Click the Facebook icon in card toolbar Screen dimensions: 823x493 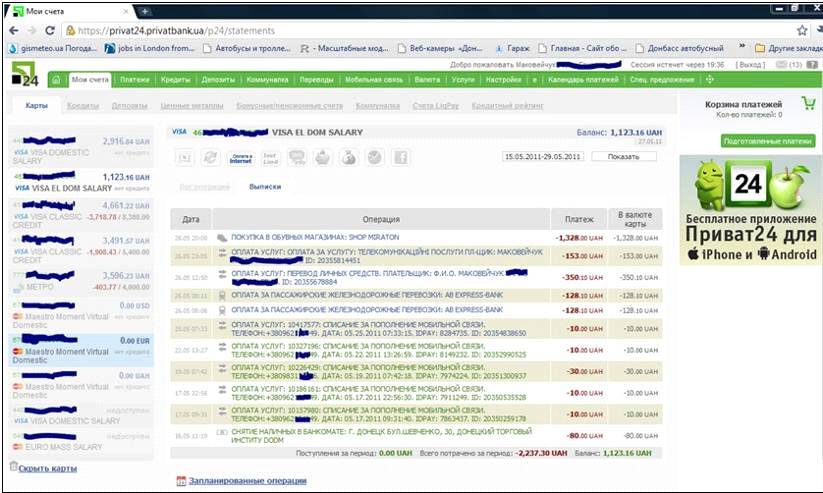coord(400,157)
